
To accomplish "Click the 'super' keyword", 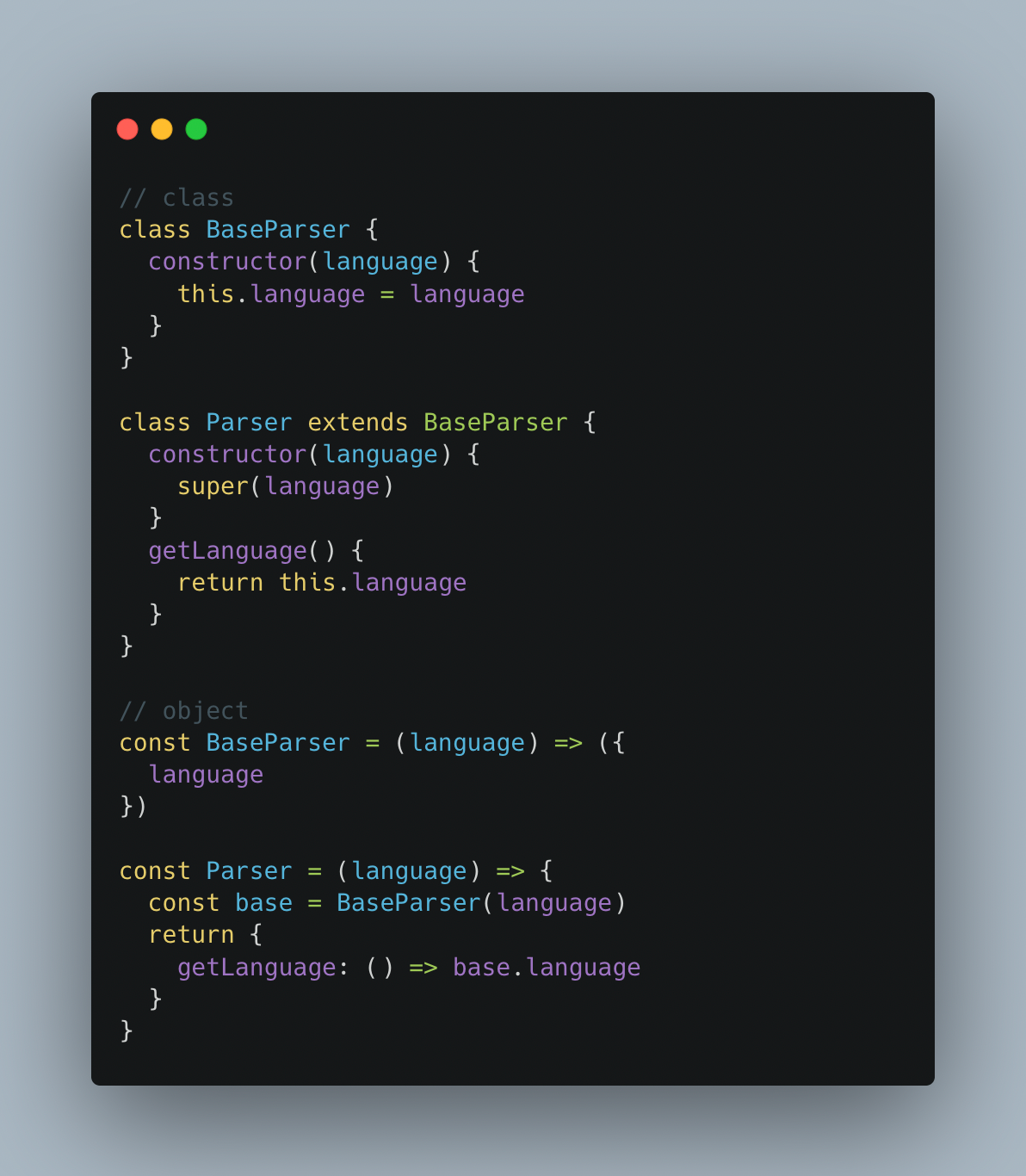I will click(x=213, y=486).
